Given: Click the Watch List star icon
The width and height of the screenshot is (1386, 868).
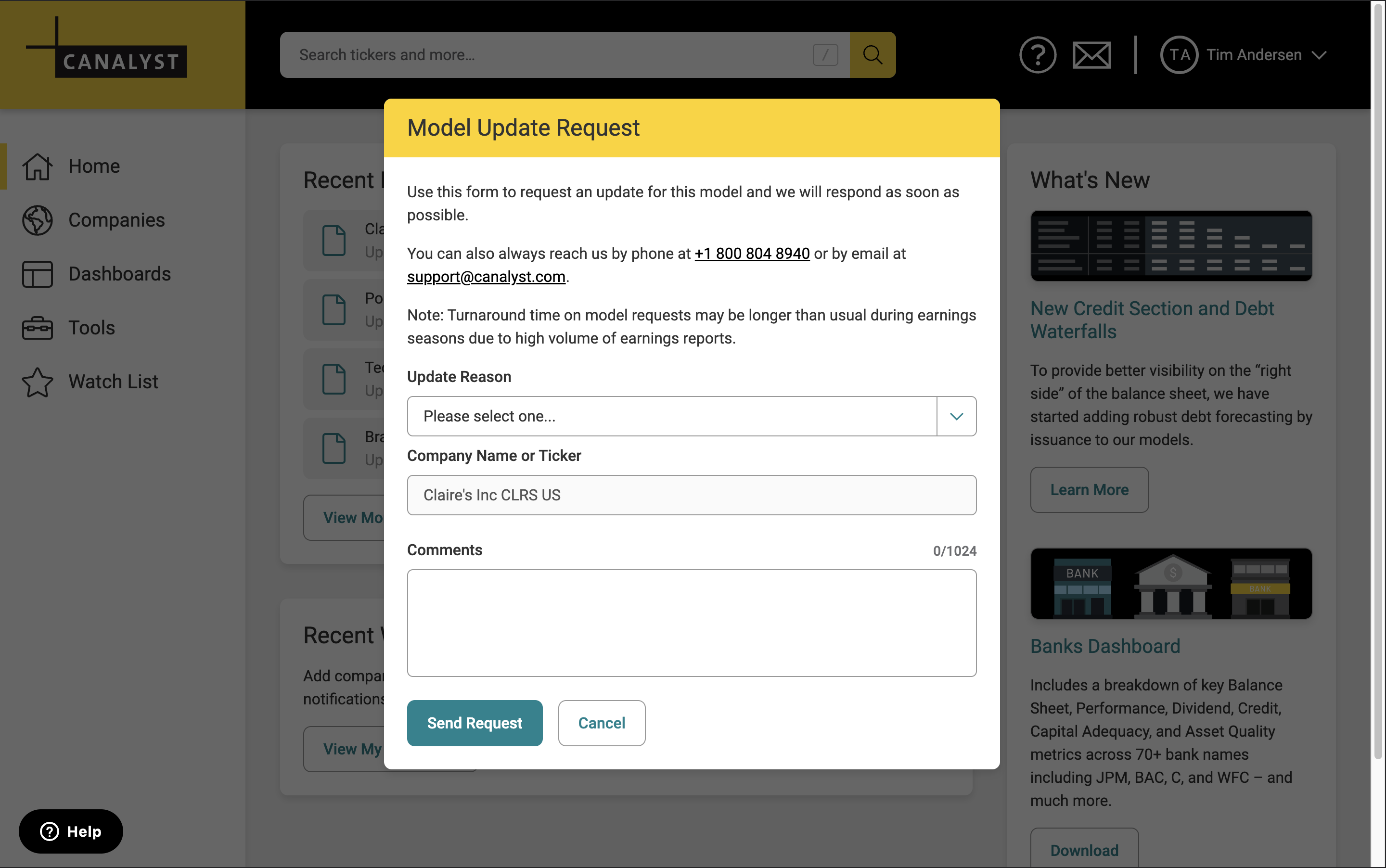Looking at the screenshot, I should pos(38,382).
